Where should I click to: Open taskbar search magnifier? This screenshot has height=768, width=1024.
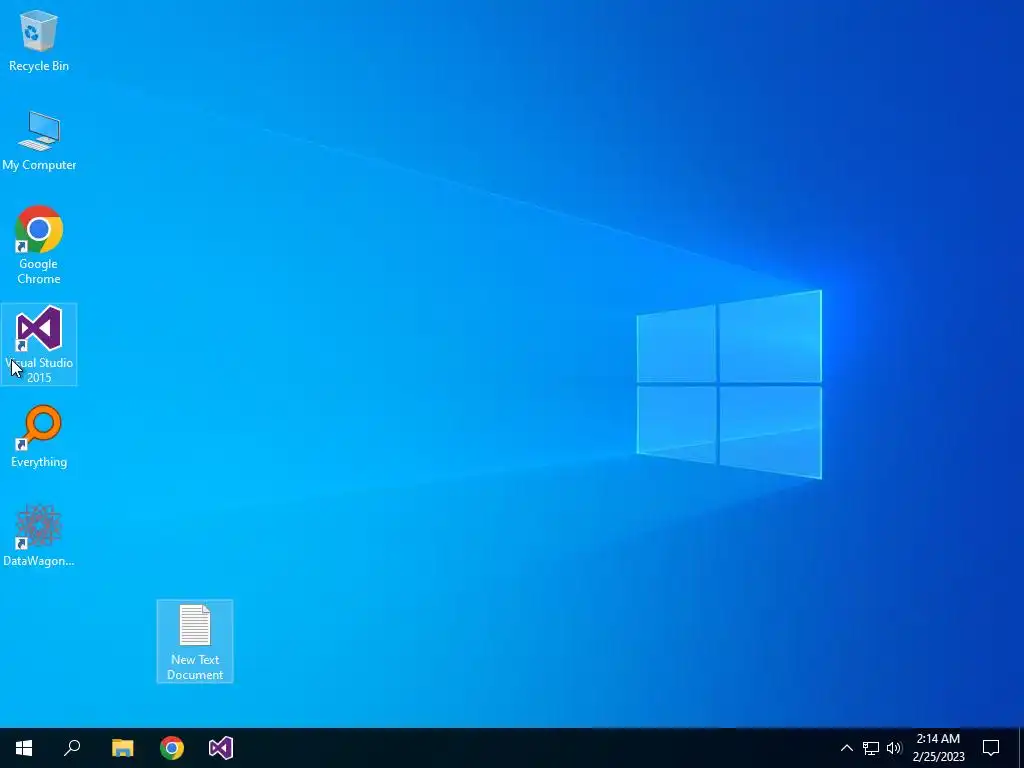point(72,748)
